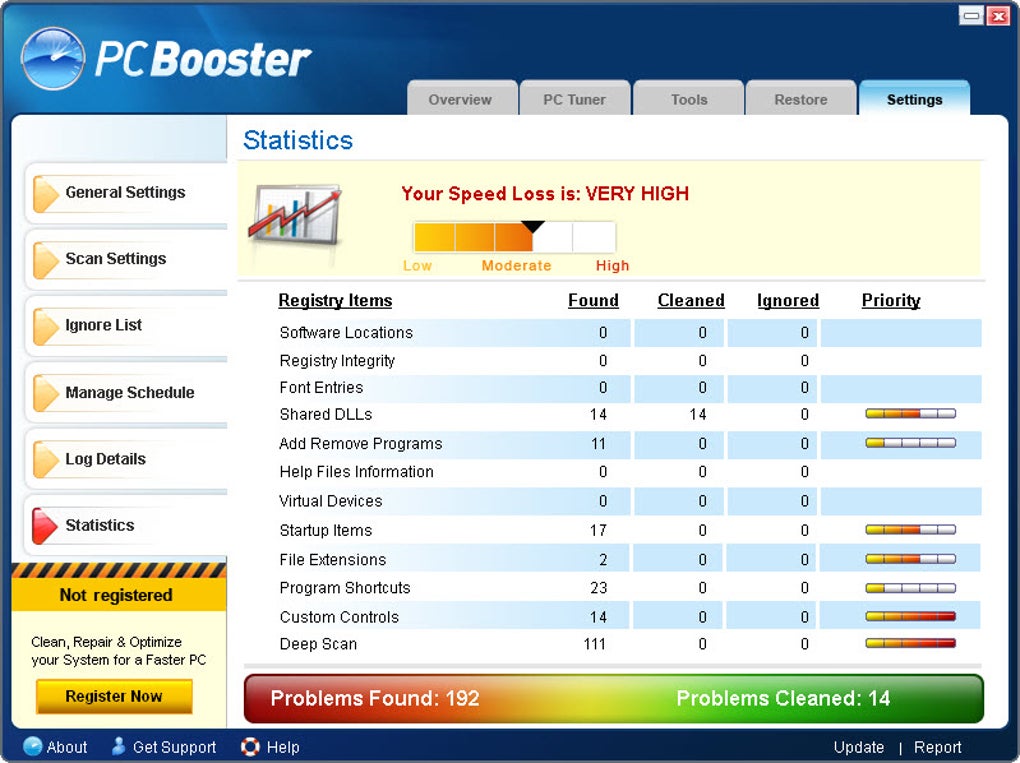Click the Deep Scan found count 111

(595, 644)
